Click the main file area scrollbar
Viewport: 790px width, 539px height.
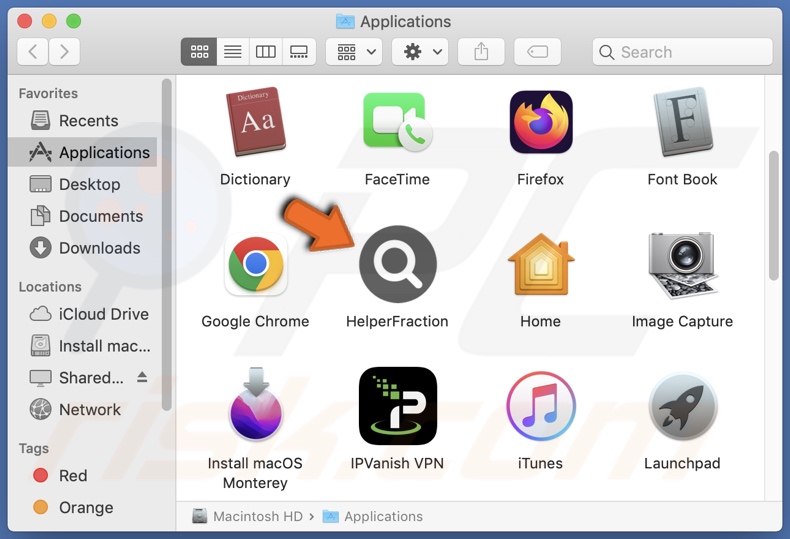pos(774,216)
